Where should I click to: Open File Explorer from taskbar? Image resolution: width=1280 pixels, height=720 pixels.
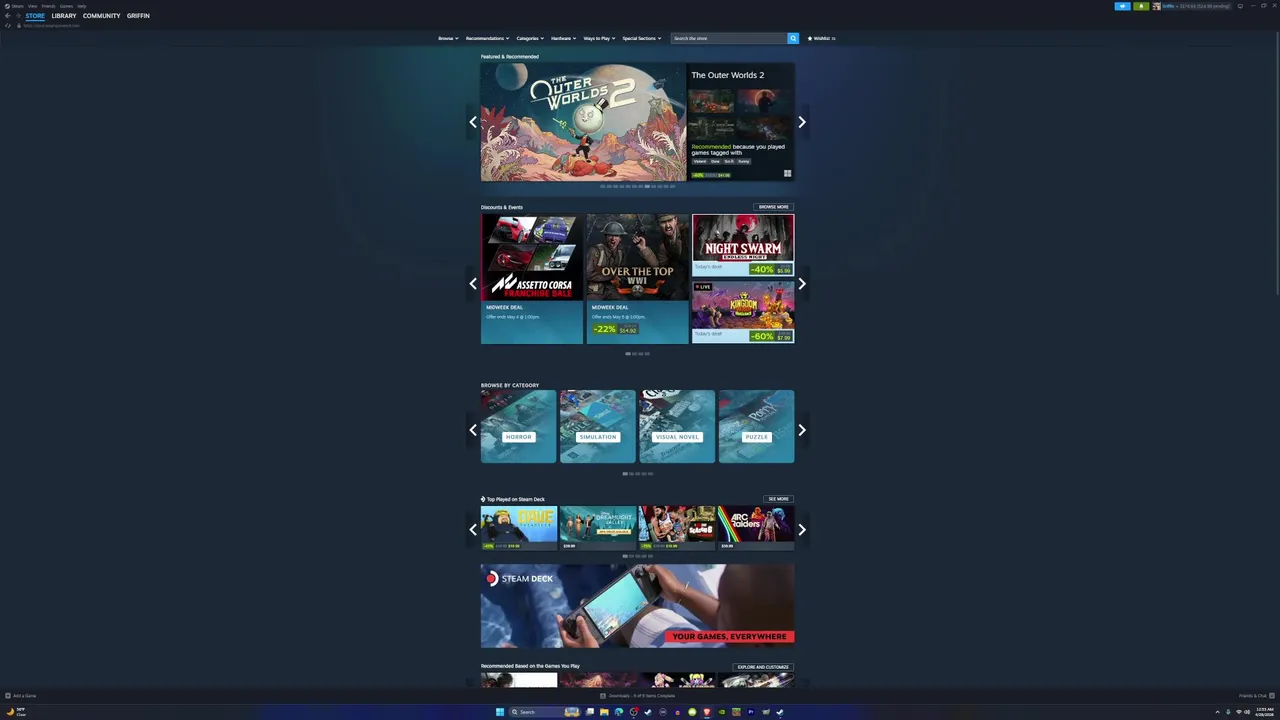click(x=604, y=712)
